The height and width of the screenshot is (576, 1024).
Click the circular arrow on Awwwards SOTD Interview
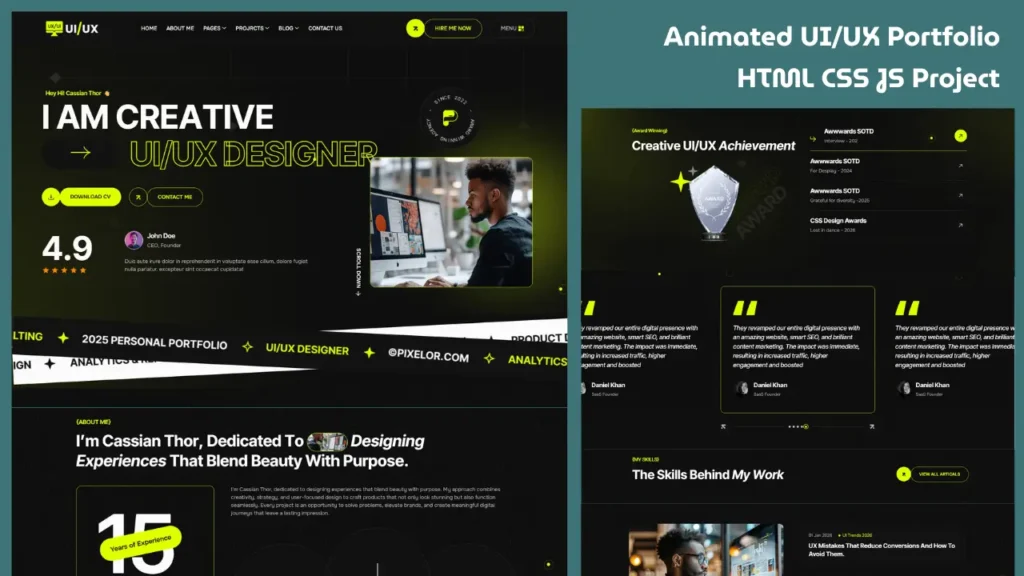click(x=959, y=136)
